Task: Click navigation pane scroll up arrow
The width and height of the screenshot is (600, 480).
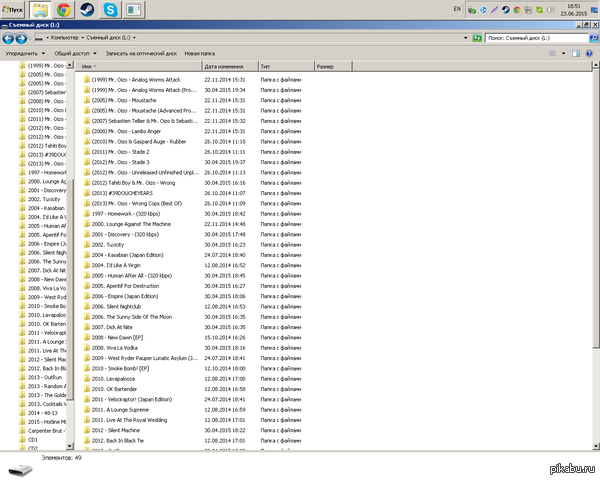Action: (70, 65)
